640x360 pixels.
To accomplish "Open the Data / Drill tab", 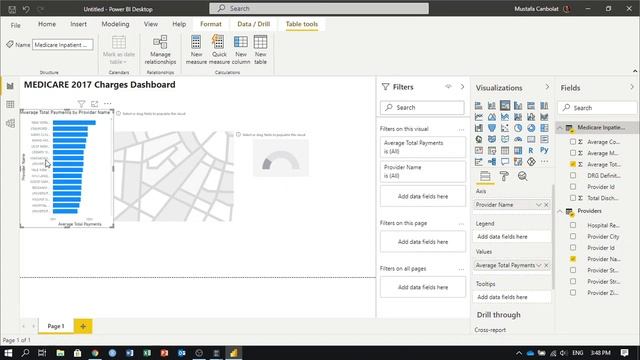I will (x=253, y=24).
